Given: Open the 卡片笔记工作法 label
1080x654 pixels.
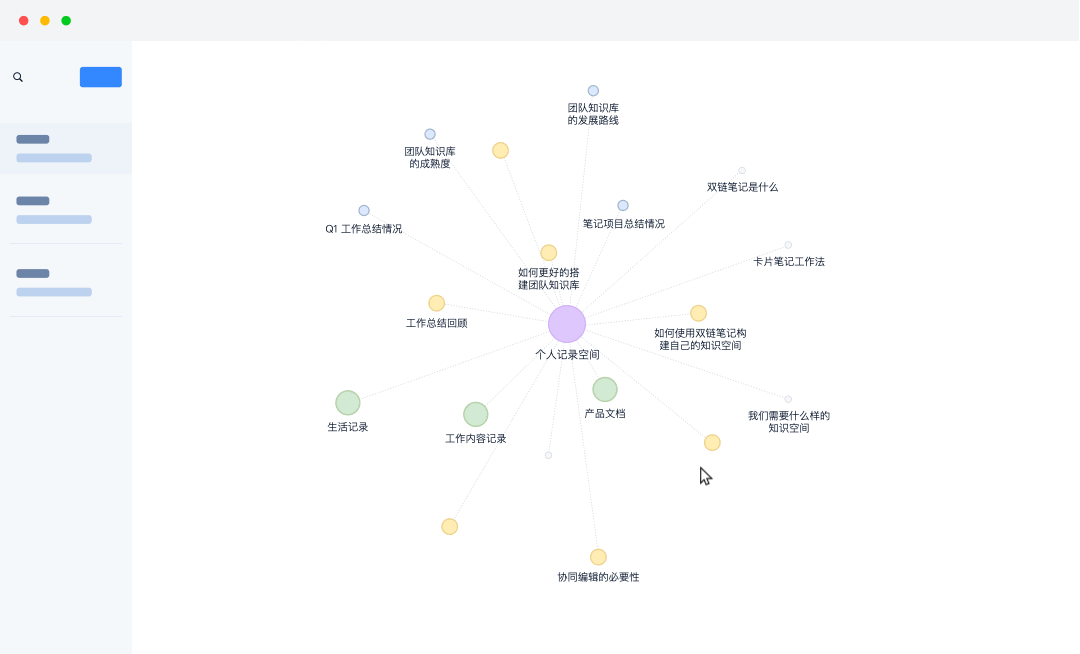Looking at the screenshot, I should coord(789,262).
